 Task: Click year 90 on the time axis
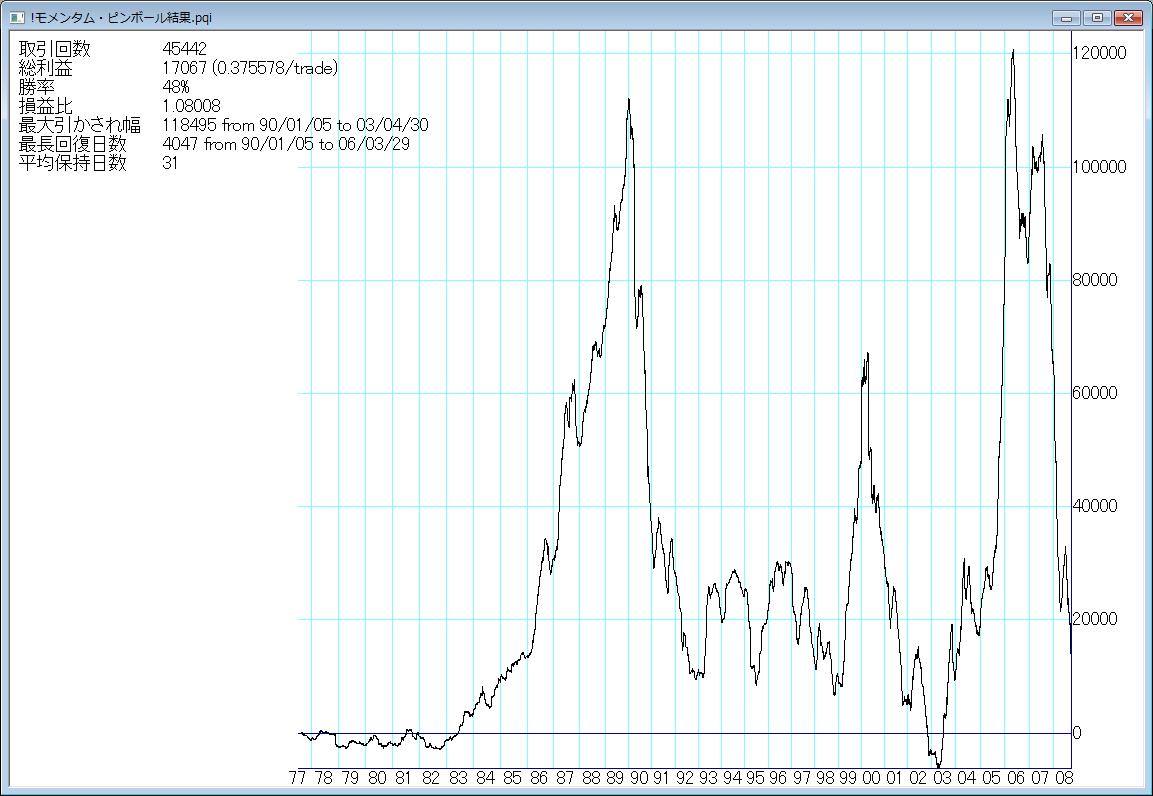pyautogui.click(x=638, y=778)
